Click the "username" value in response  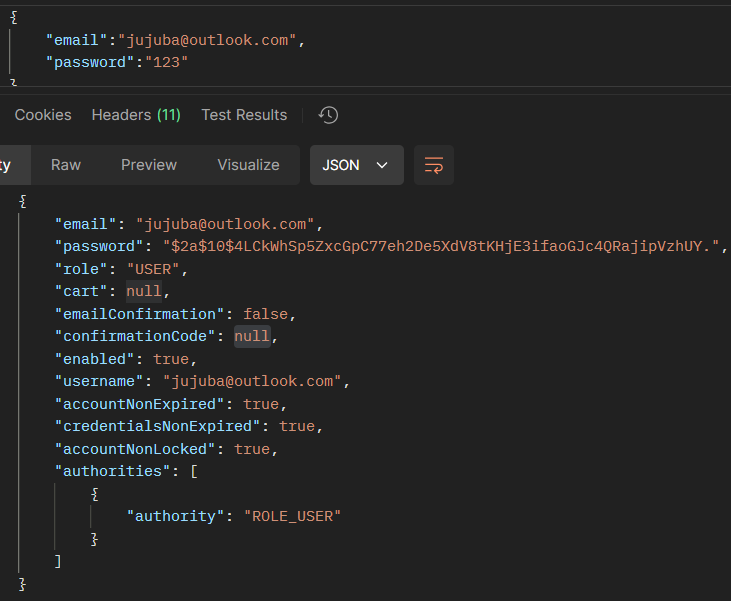pyautogui.click(x=252, y=381)
